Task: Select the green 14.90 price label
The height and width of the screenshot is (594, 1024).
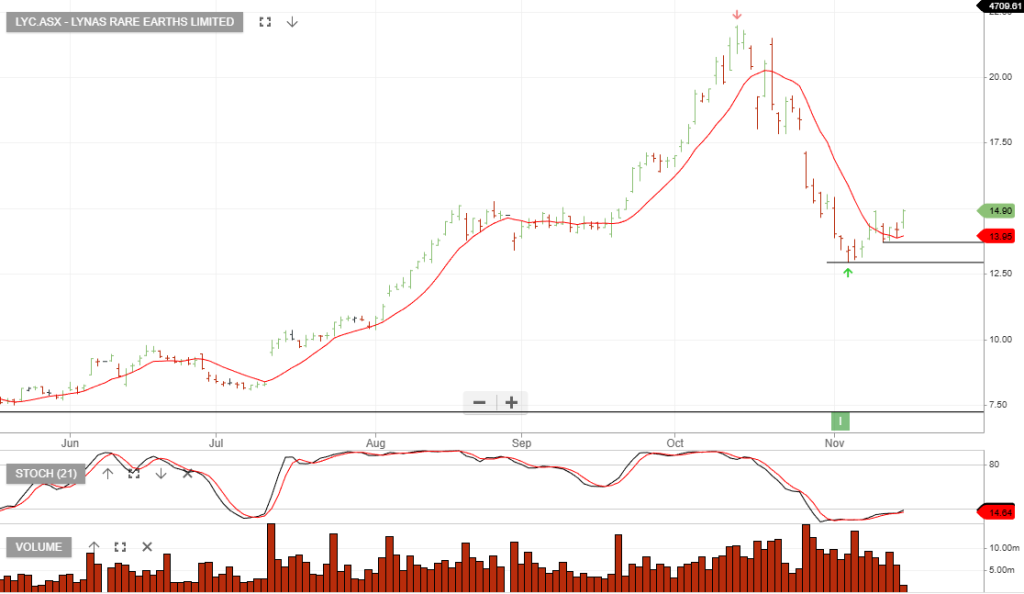Action: [x=999, y=211]
